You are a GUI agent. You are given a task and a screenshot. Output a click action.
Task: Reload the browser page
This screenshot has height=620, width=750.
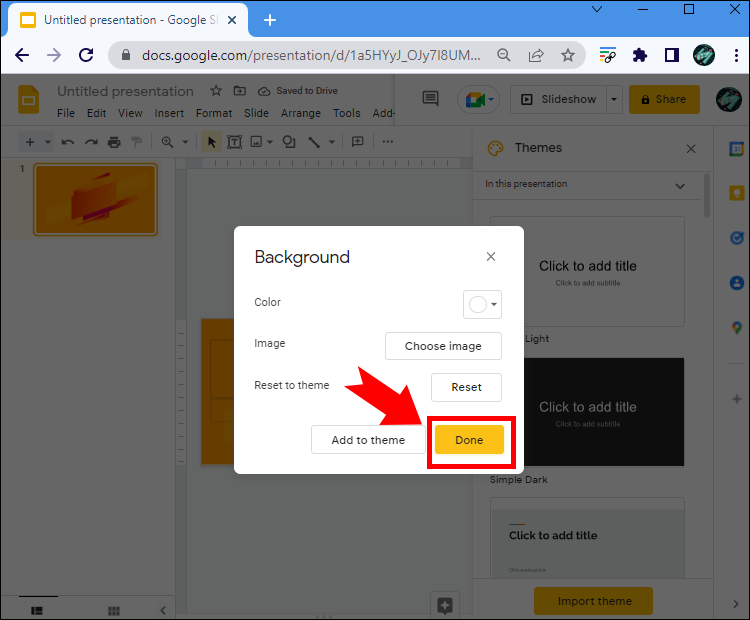click(86, 55)
